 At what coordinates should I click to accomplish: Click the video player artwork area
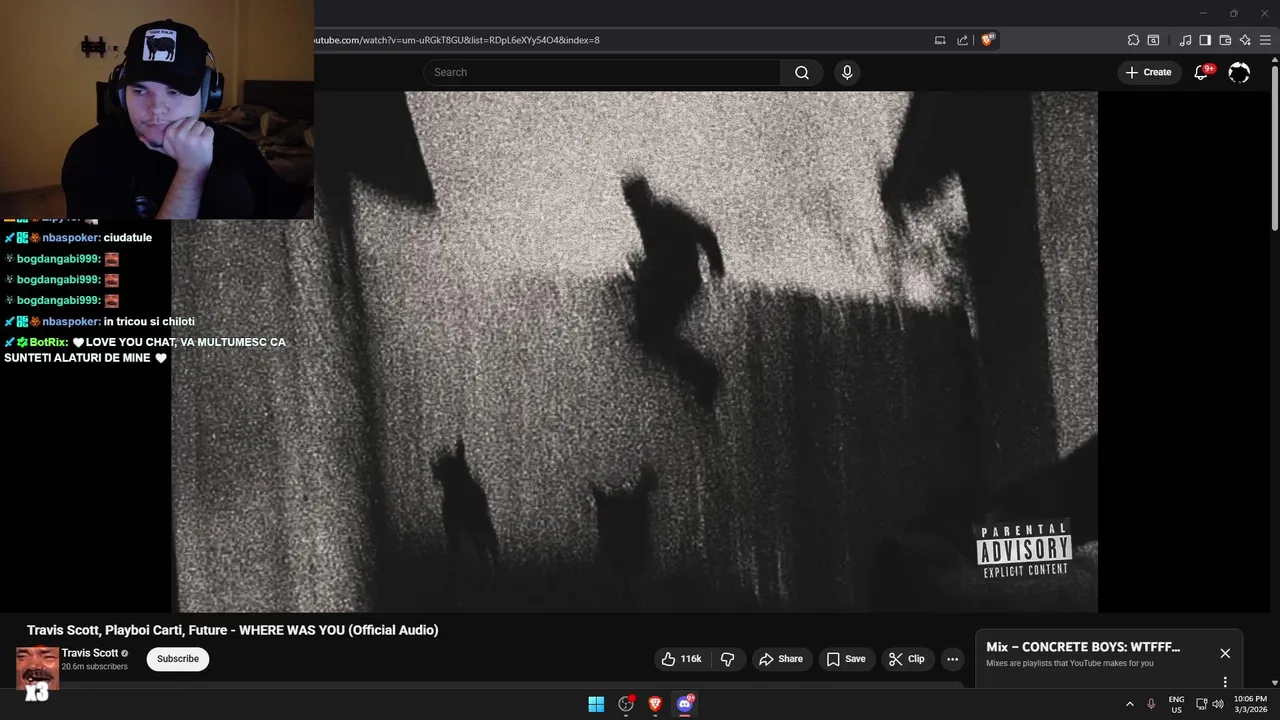point(634,351)
